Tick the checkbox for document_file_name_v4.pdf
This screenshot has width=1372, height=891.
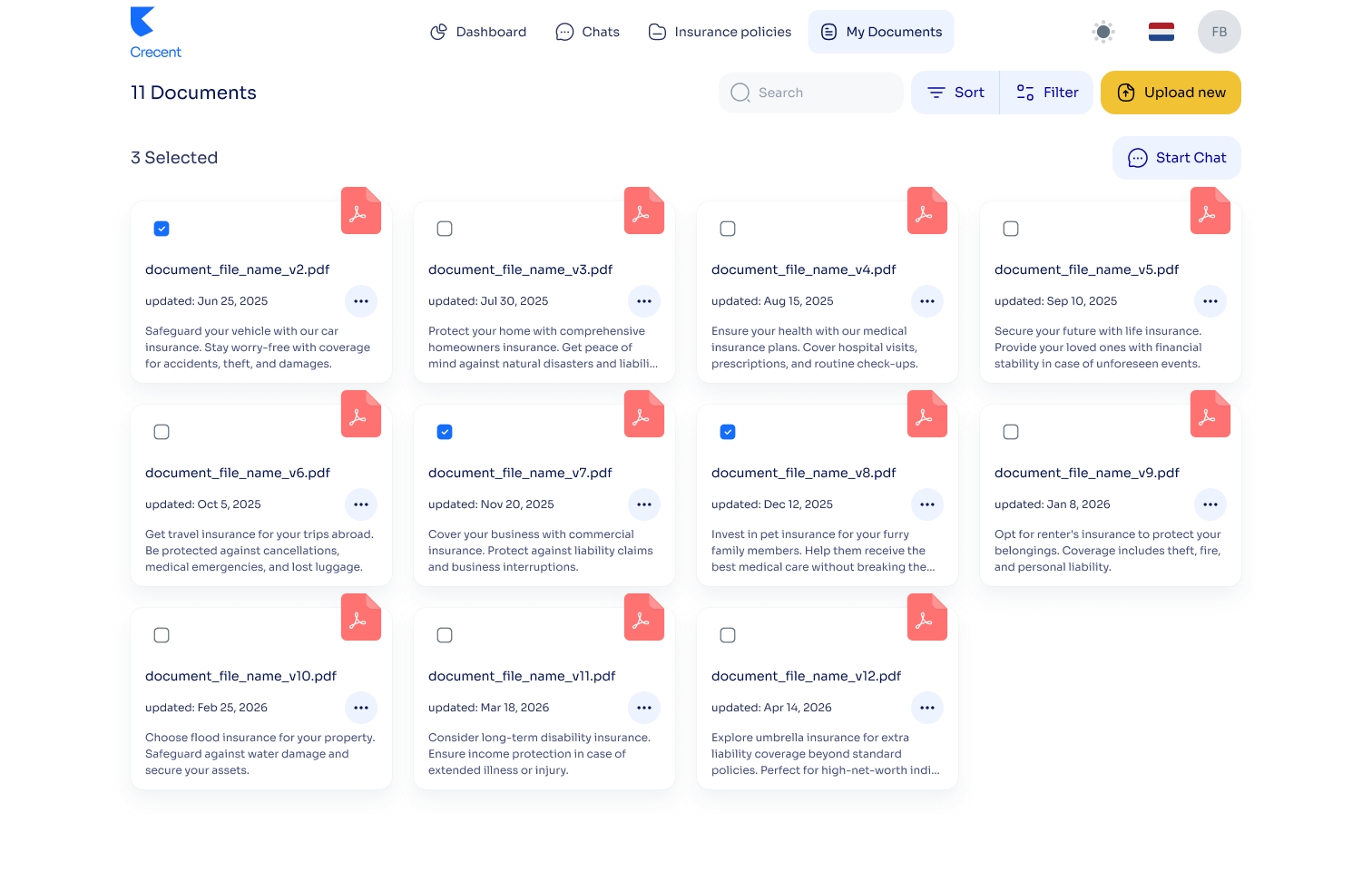point(728,229)
